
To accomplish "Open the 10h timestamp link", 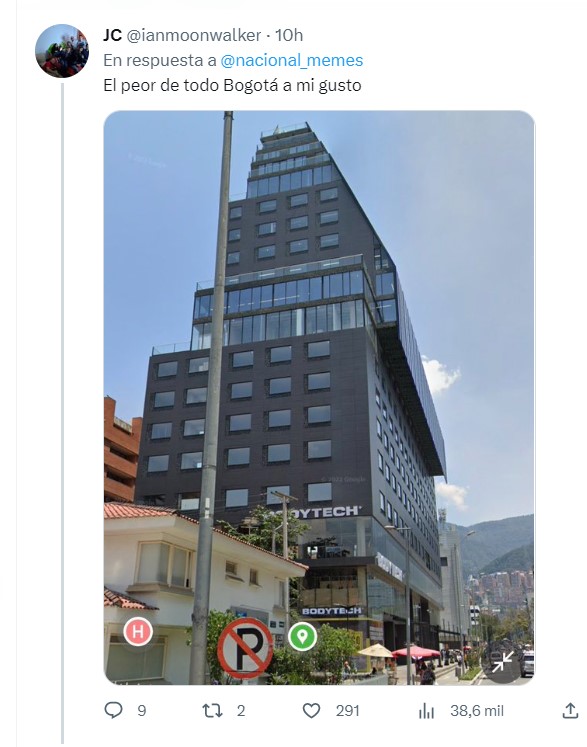I will (289, 35).
